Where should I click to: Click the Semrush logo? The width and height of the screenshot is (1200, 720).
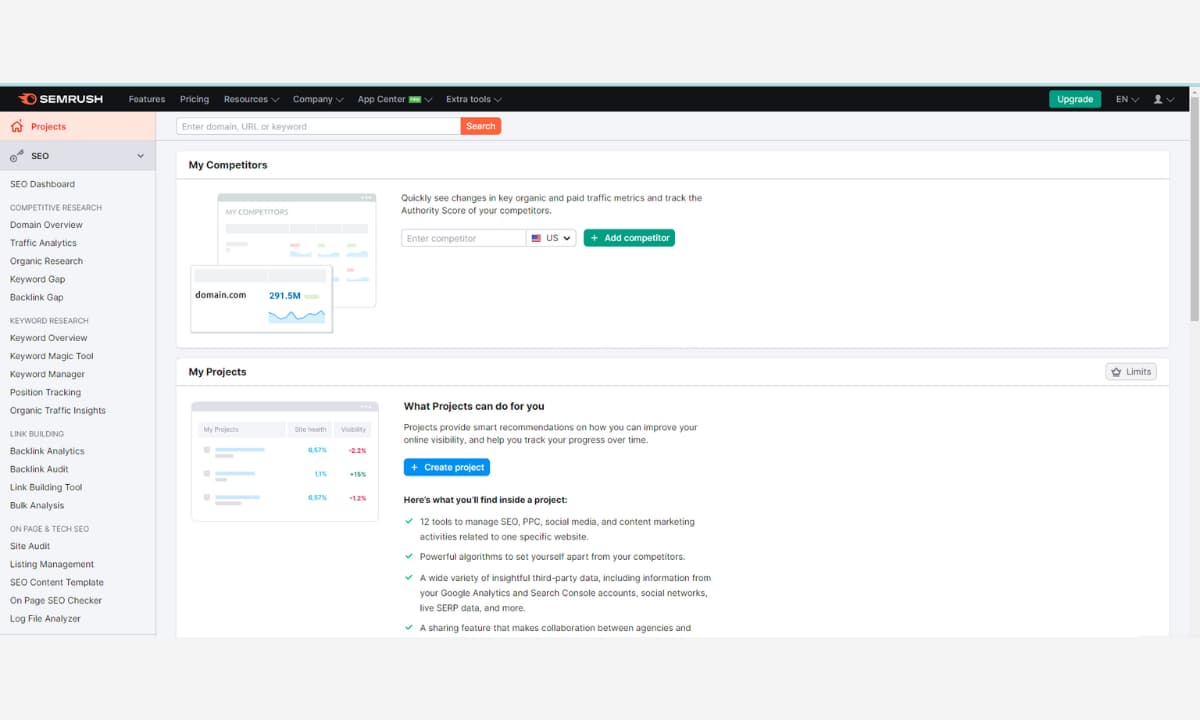61,99
